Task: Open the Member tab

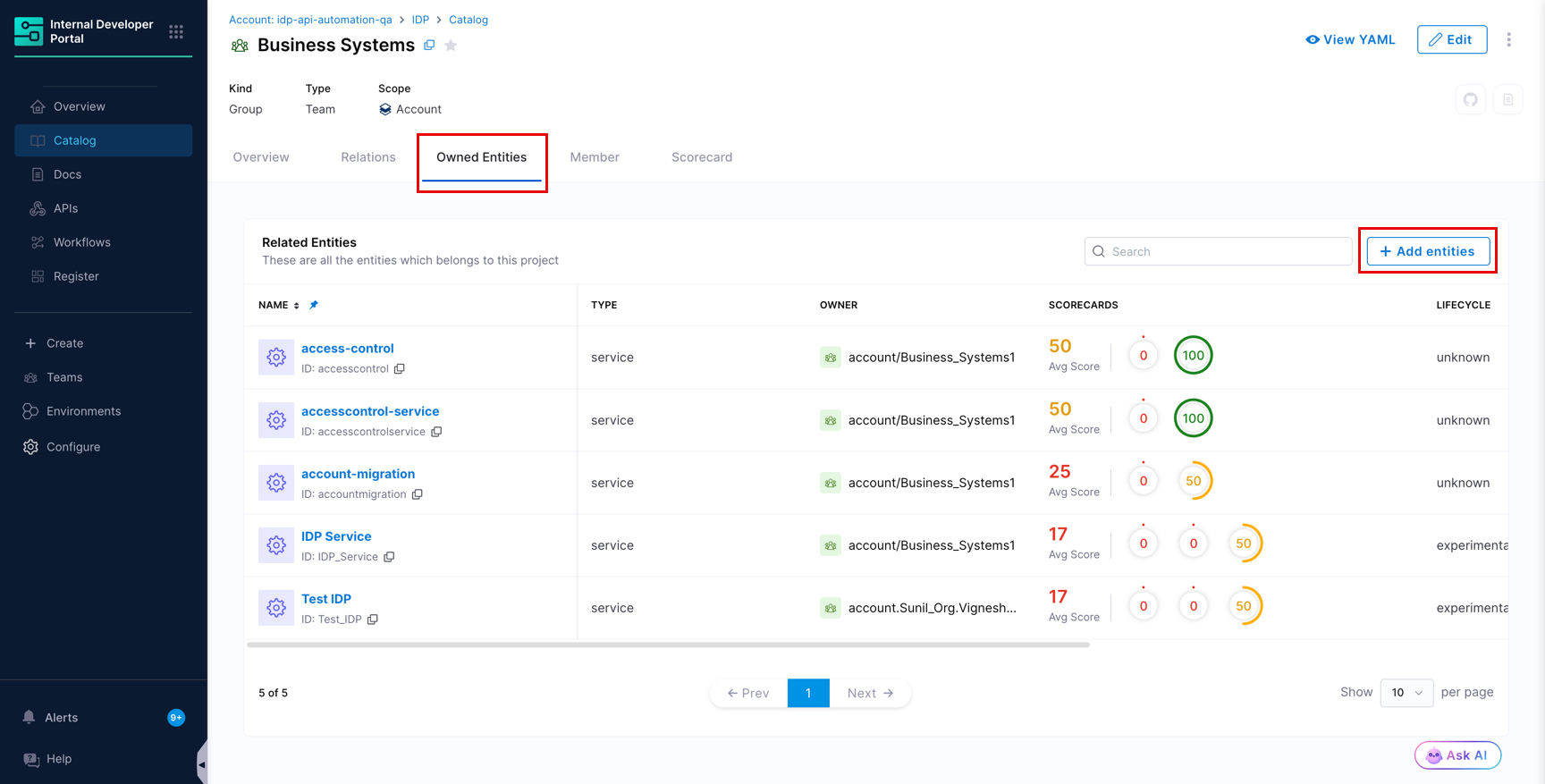Action: point(595,157)
